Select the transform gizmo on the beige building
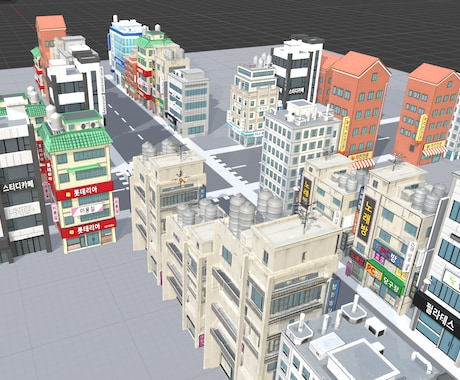The width and height of the screenshot is (460, 380). click(181, 179)
